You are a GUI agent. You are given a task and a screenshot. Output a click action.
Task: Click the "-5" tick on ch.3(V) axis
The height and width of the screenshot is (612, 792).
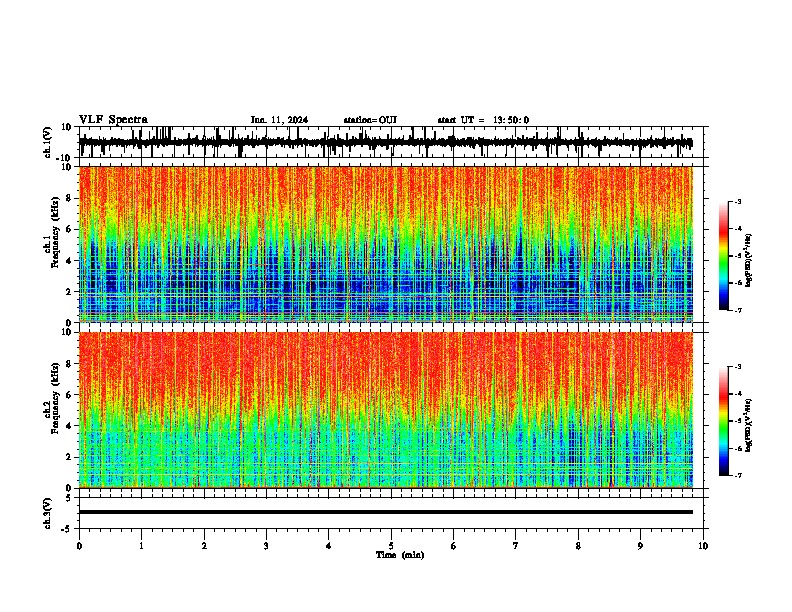66,529
